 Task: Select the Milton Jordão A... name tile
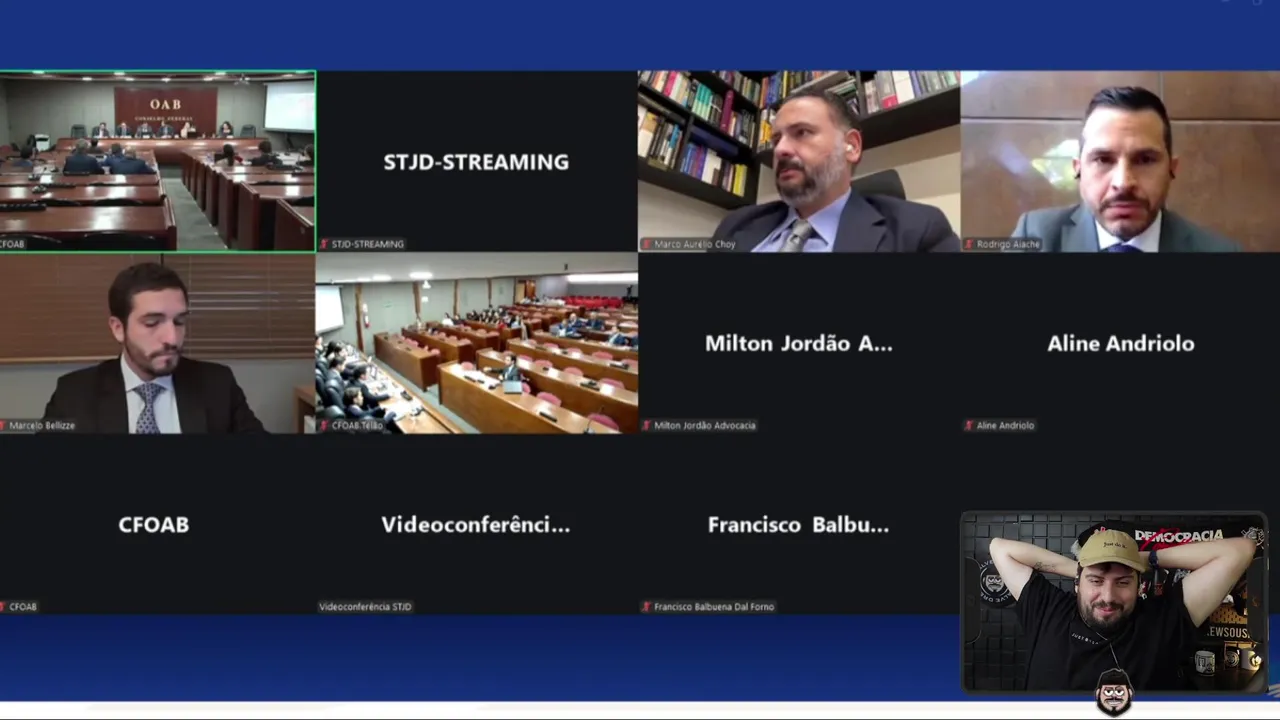pyautogui.click(x=799, y=343)
